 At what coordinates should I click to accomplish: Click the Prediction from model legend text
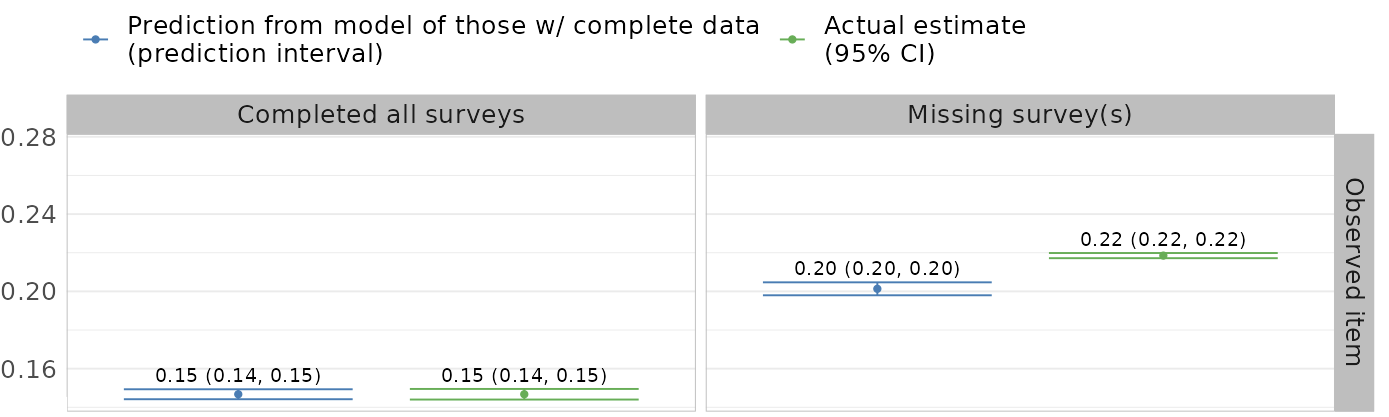click(443, 40)
